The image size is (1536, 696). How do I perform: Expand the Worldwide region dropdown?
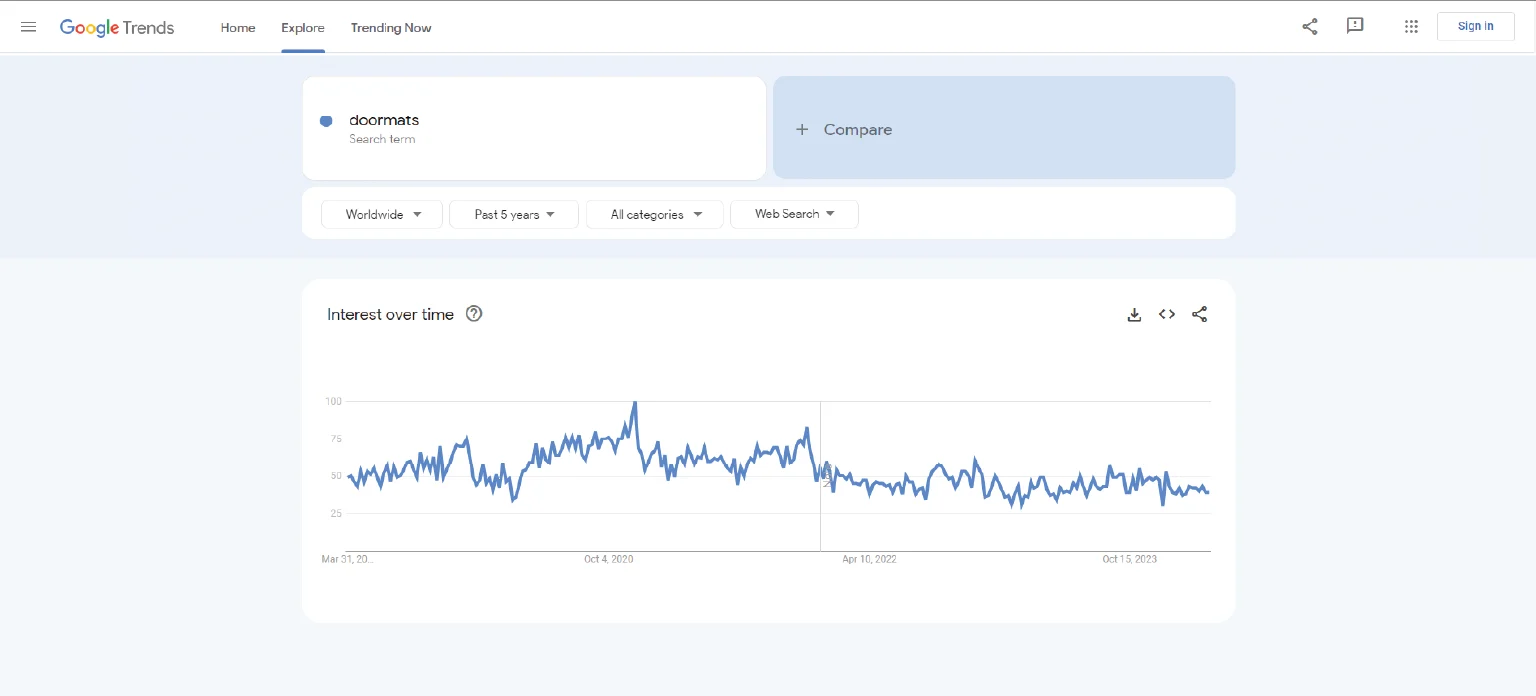click(x=382, y=215)
